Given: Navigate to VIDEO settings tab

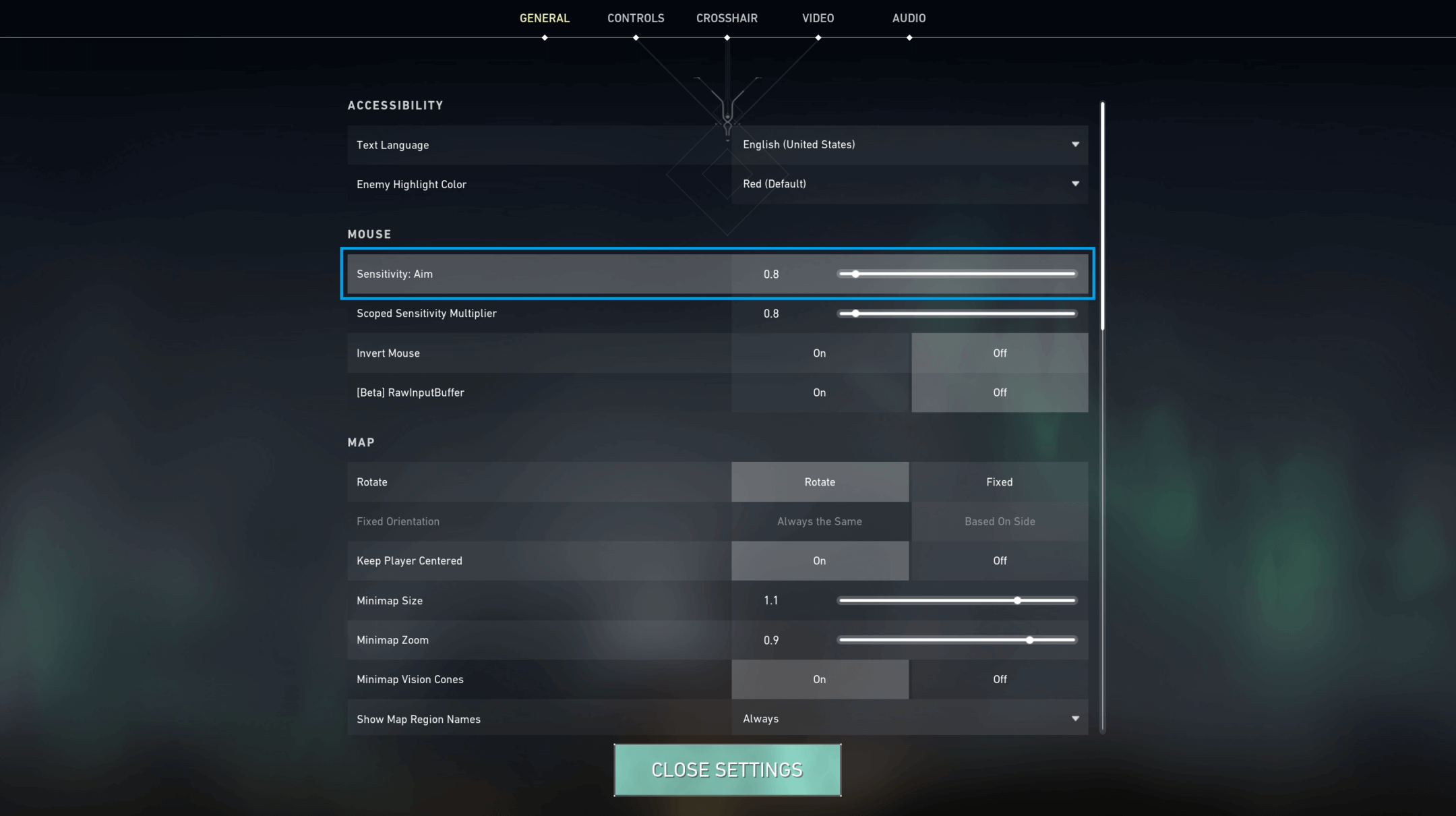Looking at the screenshot, I should point(818,18).
